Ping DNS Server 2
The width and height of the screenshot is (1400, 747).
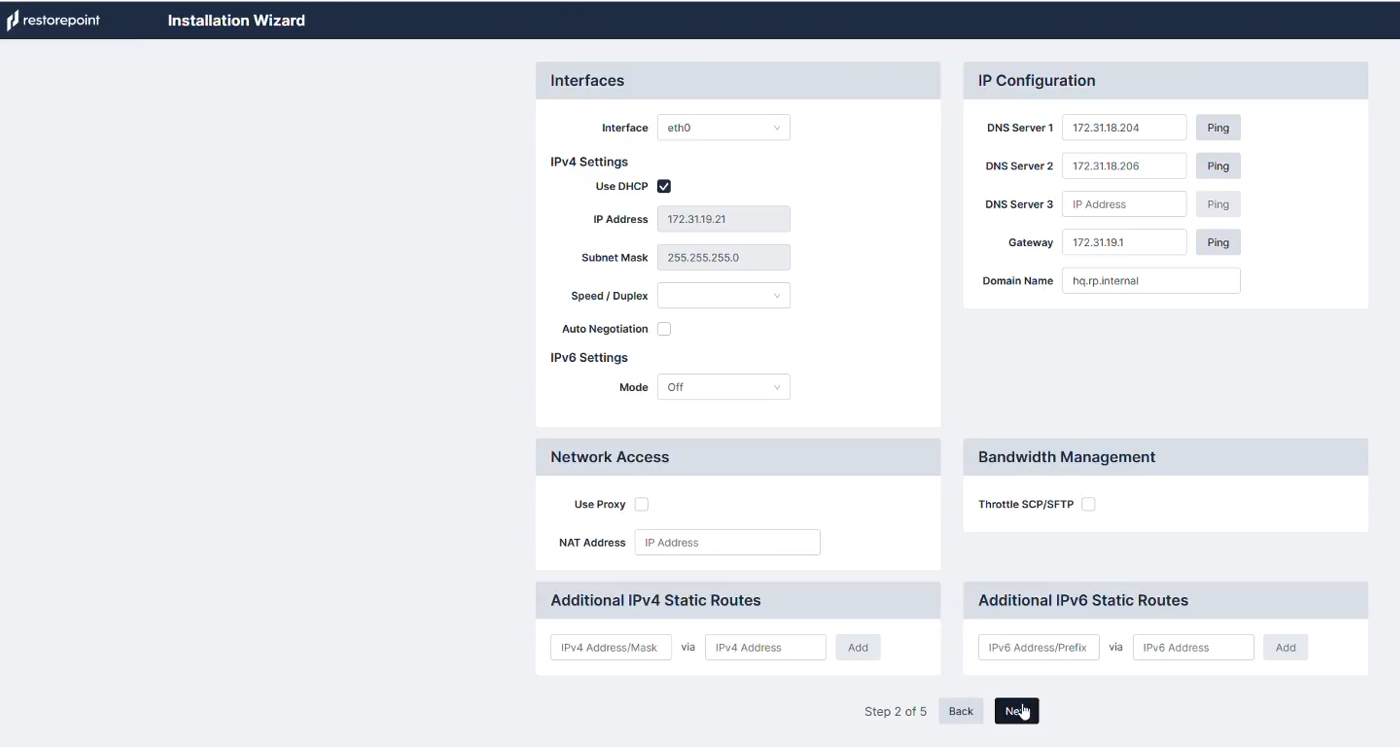coord(1217,166)
